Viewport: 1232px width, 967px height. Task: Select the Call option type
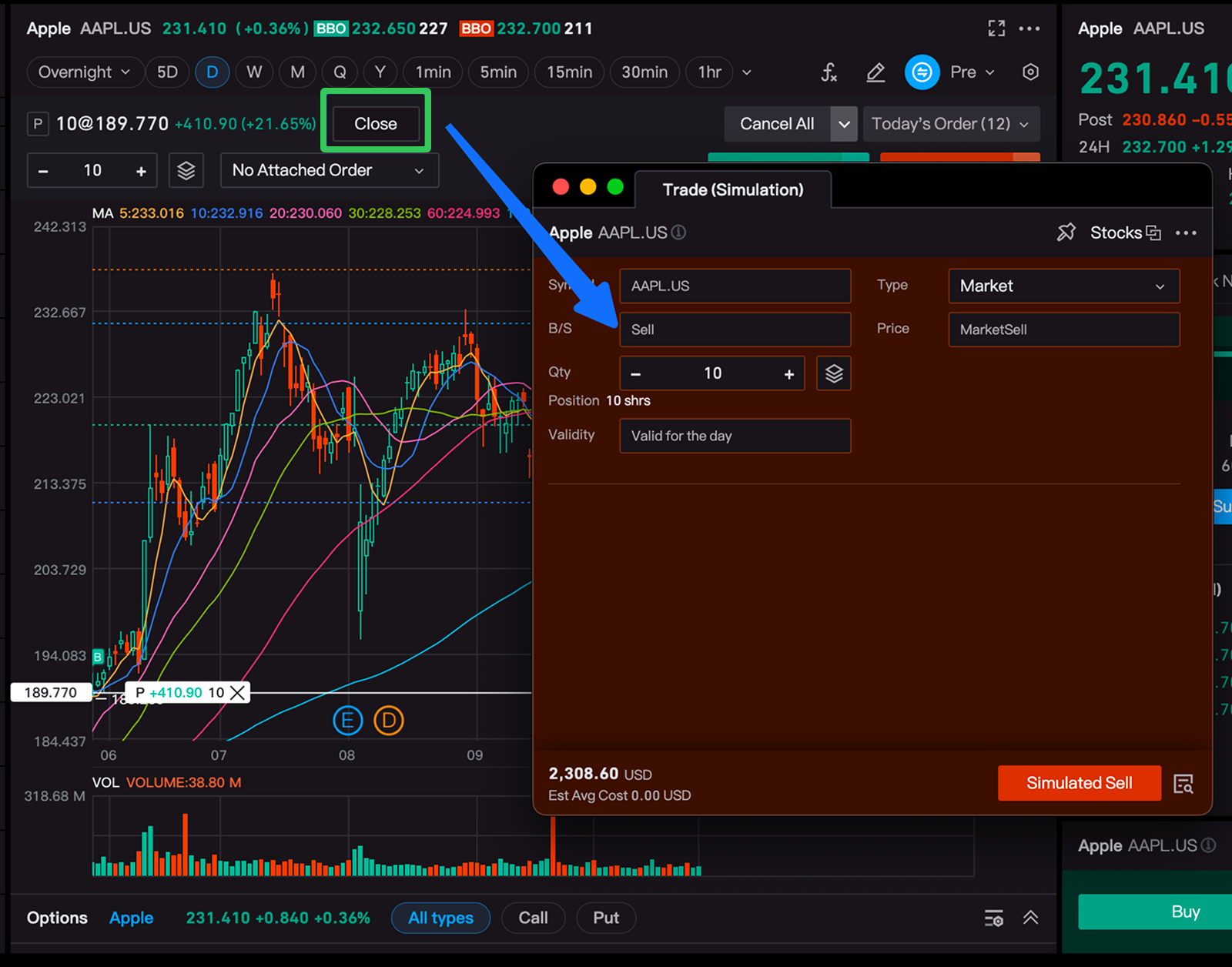[533, 918]
